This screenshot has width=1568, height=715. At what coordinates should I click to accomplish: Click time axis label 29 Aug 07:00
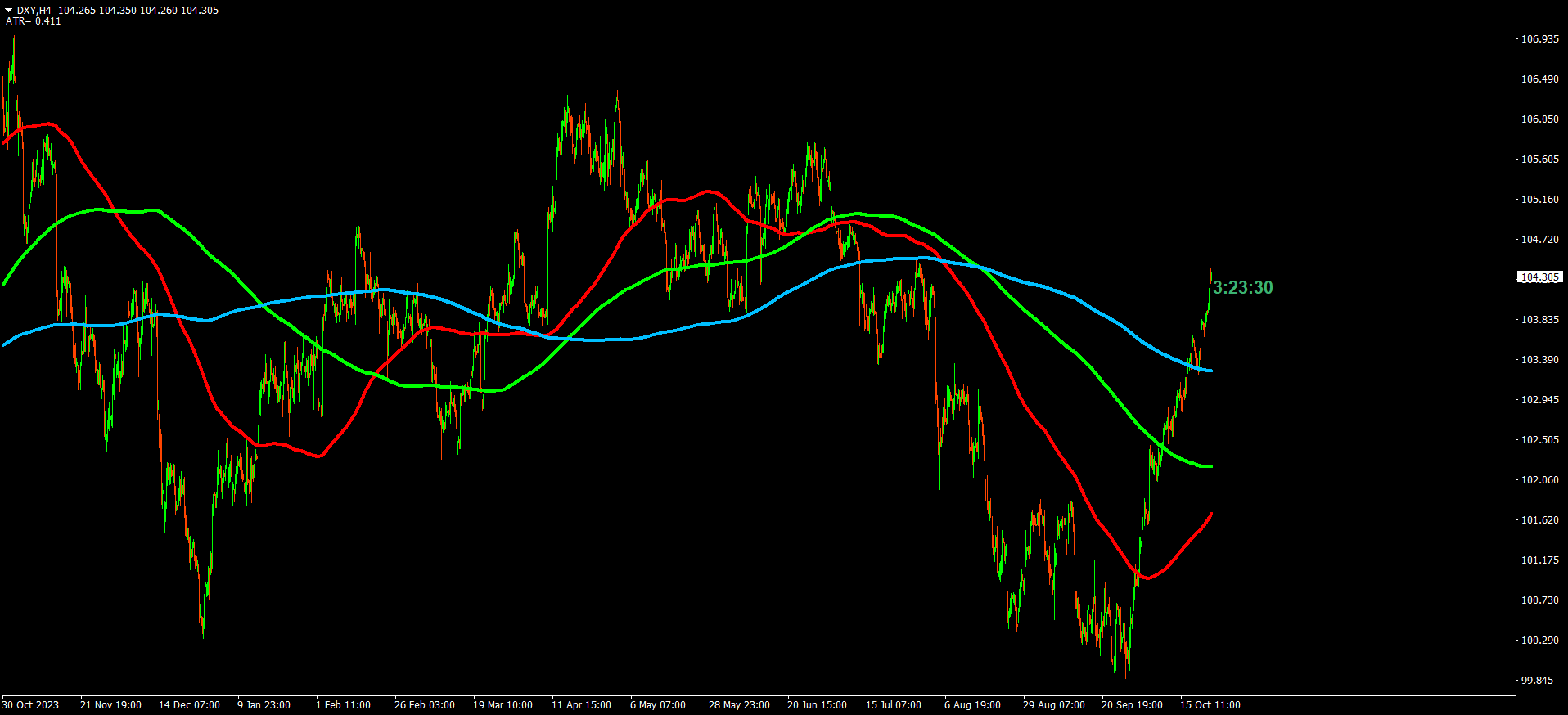click(1054, 705)
